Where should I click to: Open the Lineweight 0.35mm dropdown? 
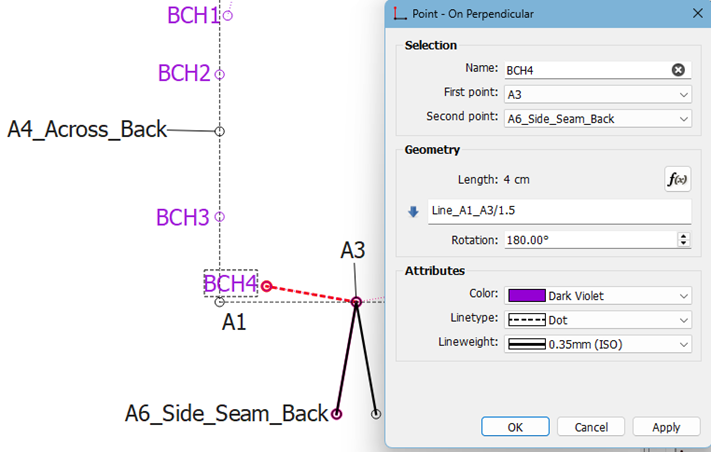coord(597,344)
